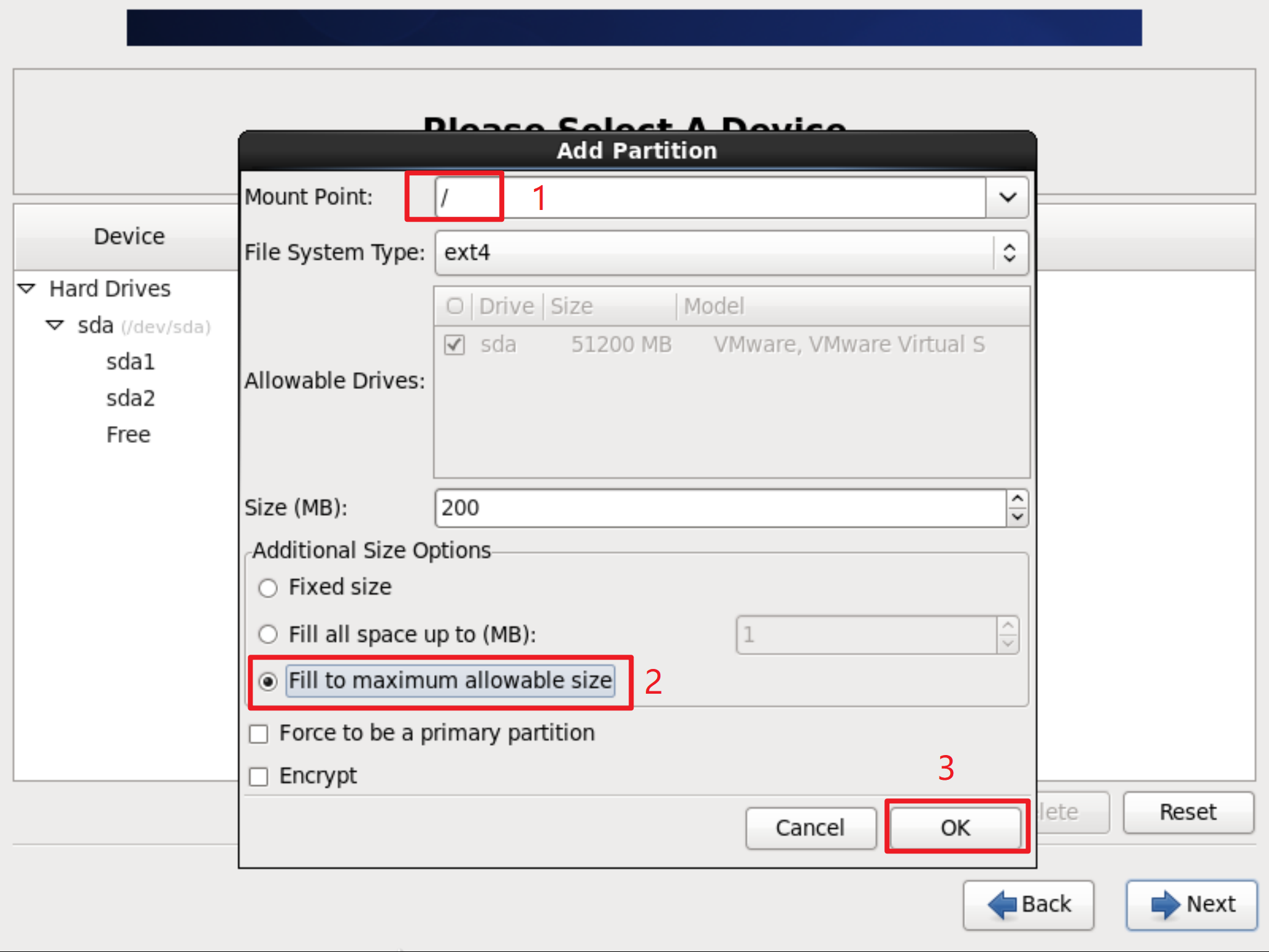
Task: Select the Free space entry
Action: (x=128, y=435)
